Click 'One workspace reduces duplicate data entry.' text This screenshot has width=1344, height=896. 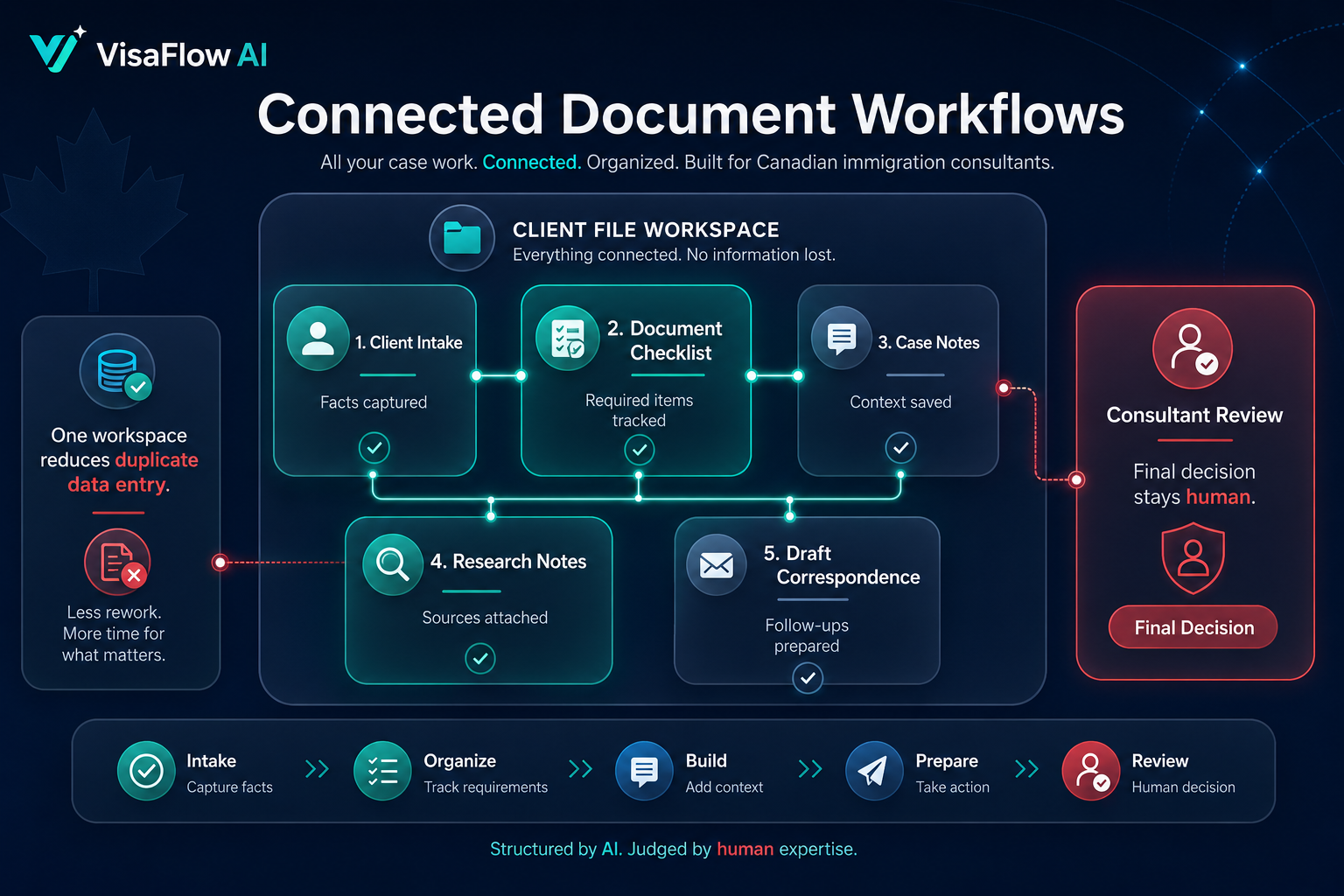tap(119, 459)
